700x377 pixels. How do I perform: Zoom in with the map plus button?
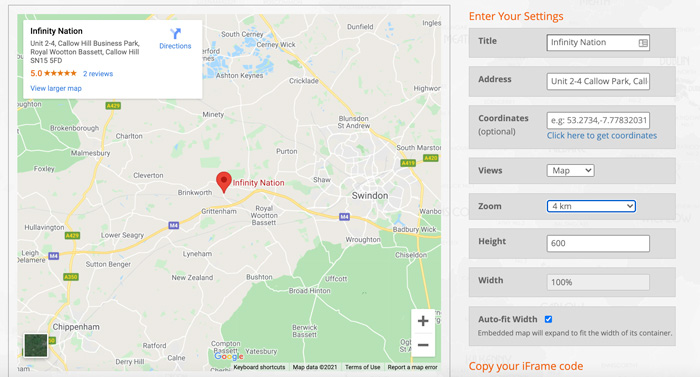point(423,321)
